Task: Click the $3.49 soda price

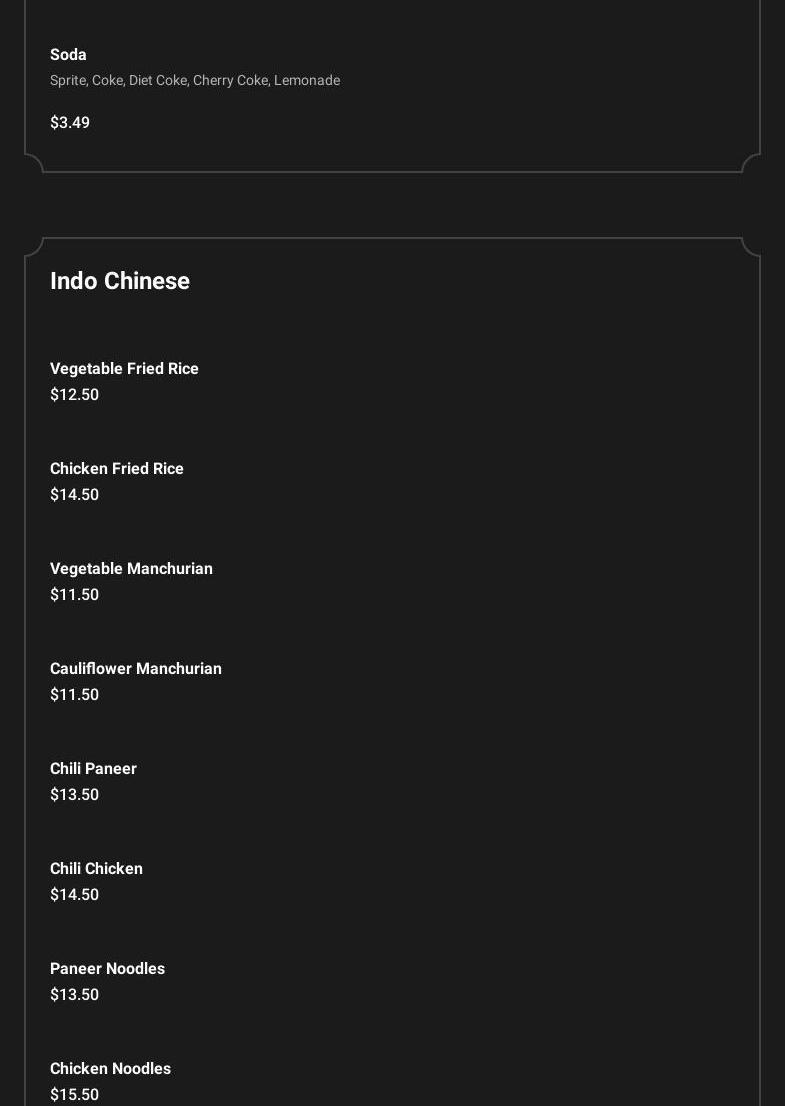Action: (x=70, y=123)
